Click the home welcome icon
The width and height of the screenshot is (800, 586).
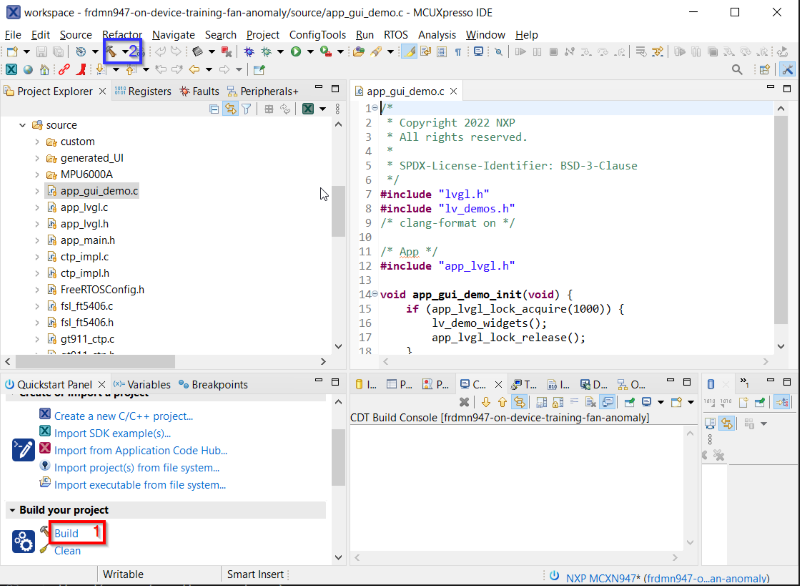45,69
